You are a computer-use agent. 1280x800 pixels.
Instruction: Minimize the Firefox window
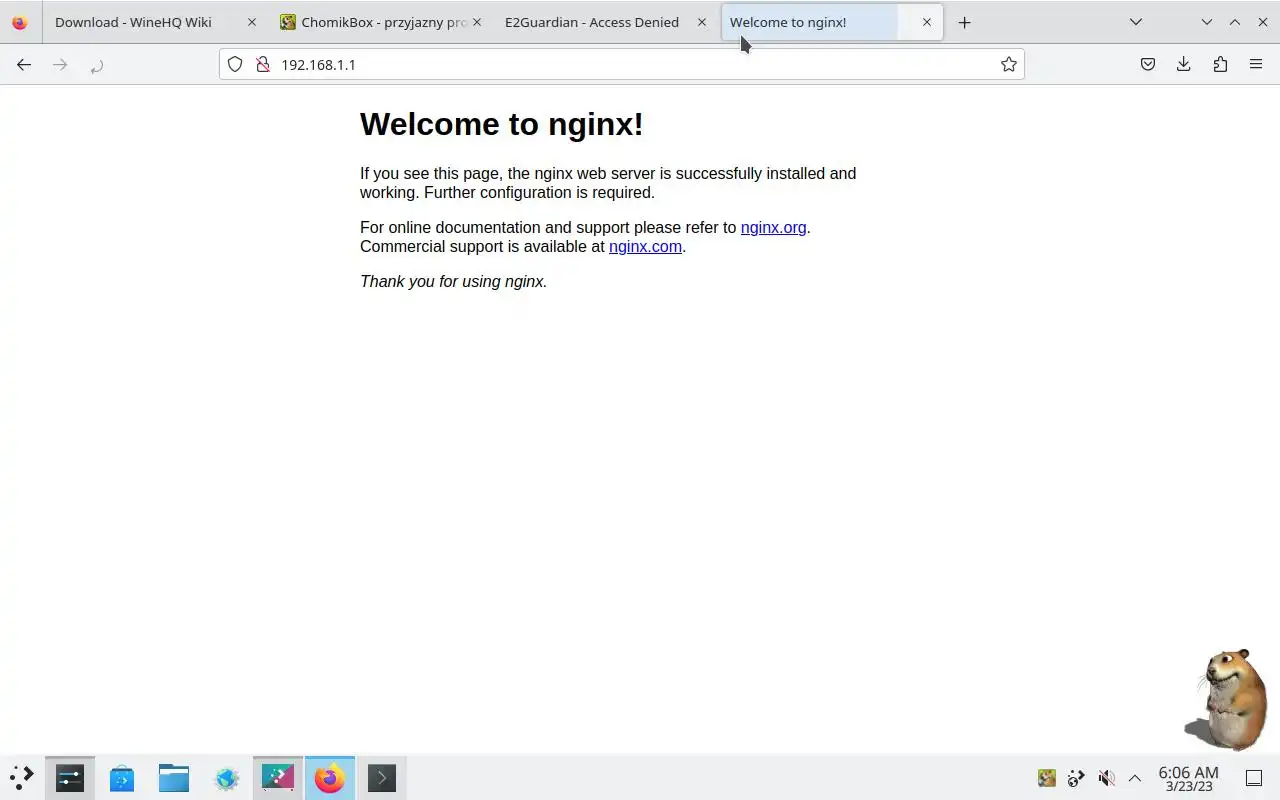click(x=1207, y=22)
